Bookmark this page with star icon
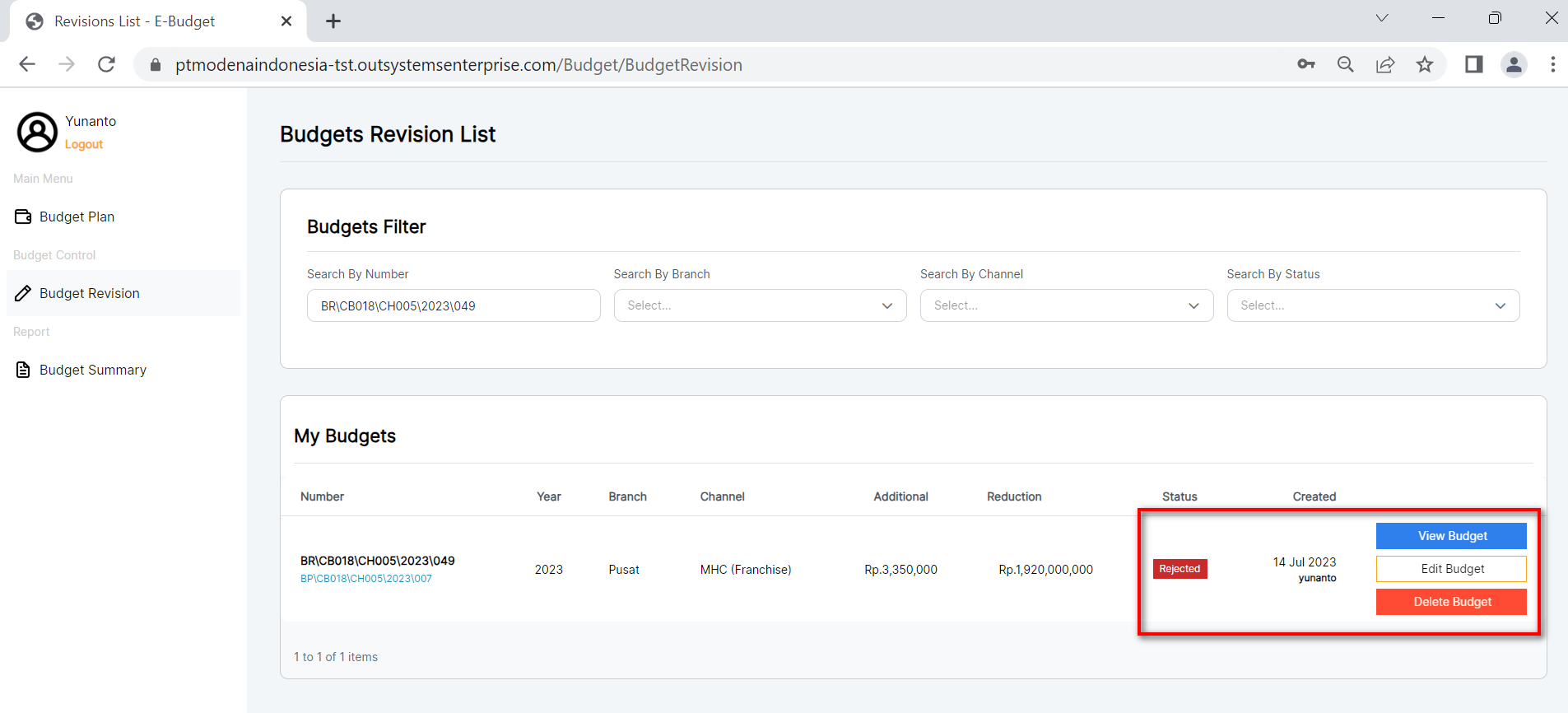 coord(1425,64)
